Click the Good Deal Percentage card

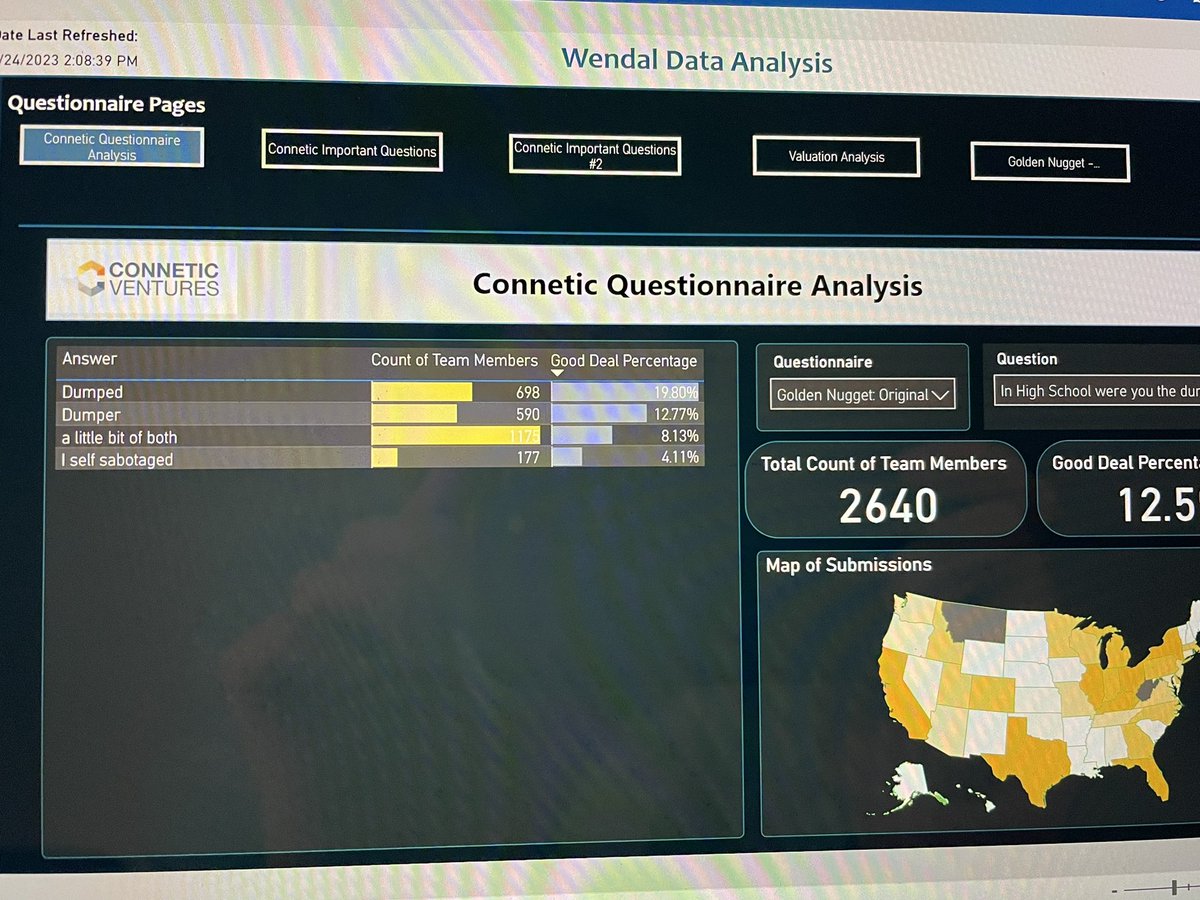click(x=1119, y=490)
